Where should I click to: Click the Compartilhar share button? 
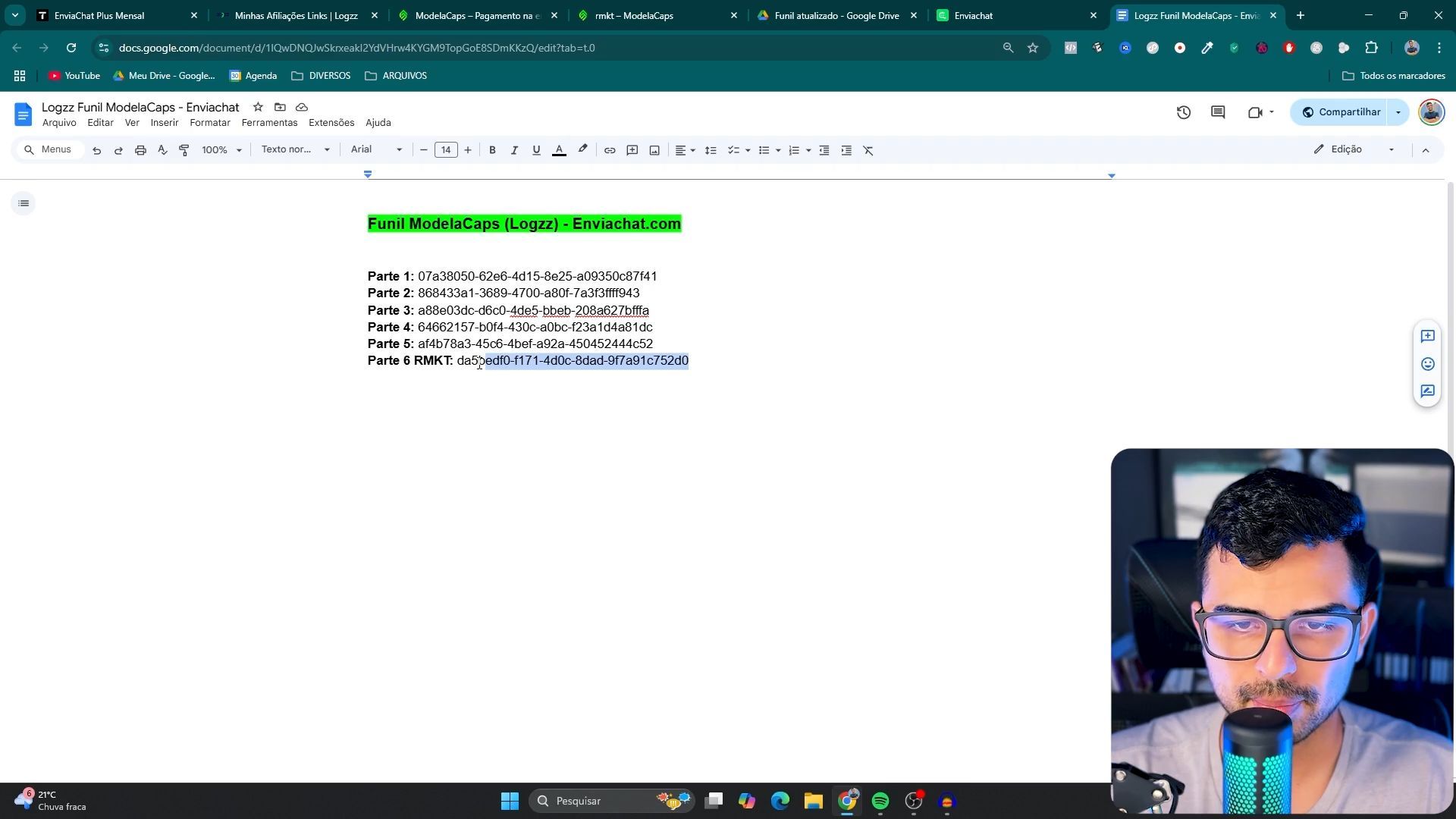point(1341,112)
